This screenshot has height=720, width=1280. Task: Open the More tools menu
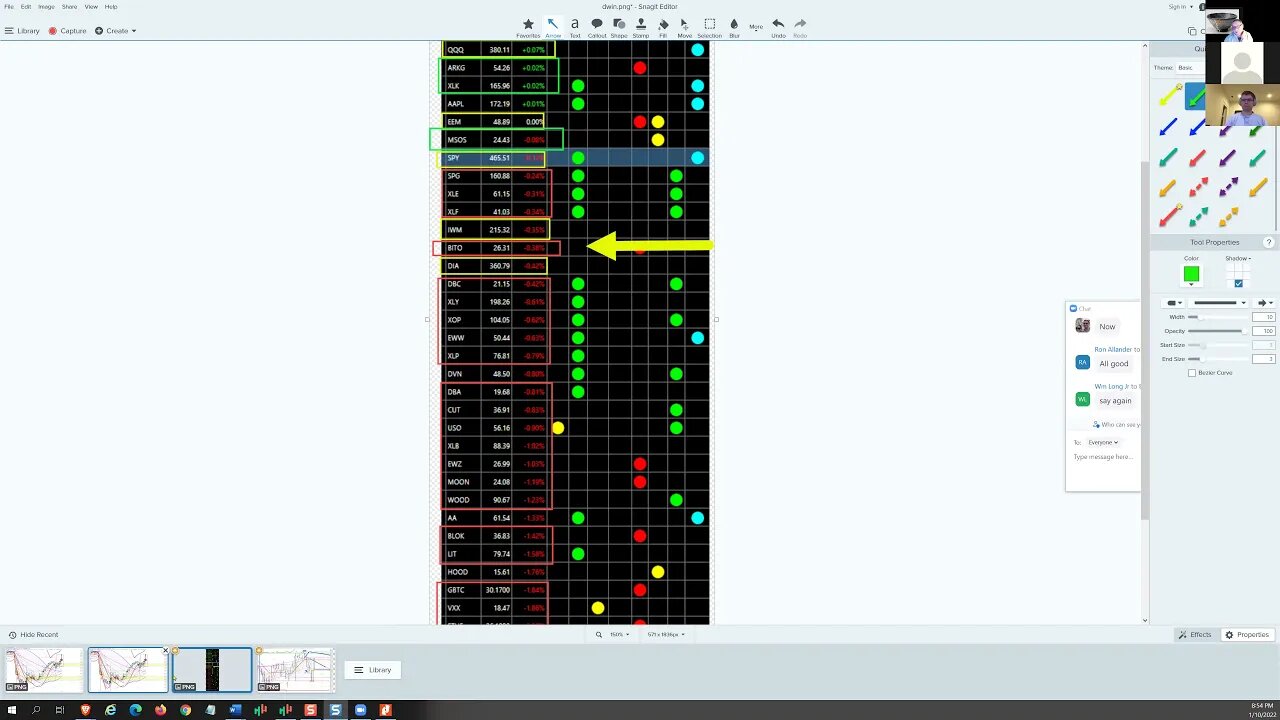pyautogui.click(x=756, y=27)
